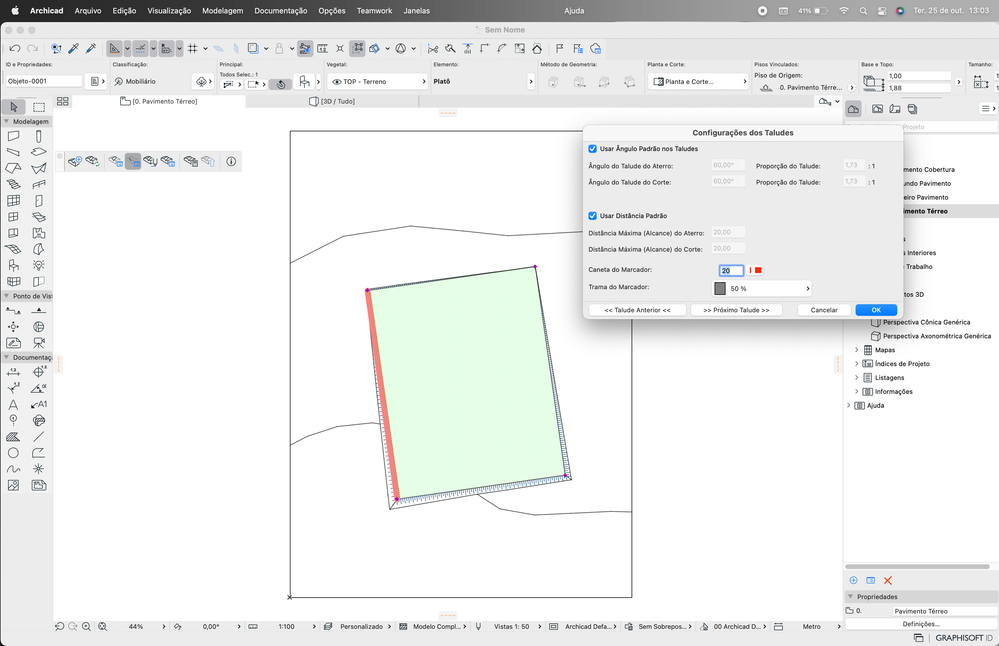This screenshot has width=999, height=646.
Task: Click the red marker pen color swatch
Action: click(x=758, y=271)
